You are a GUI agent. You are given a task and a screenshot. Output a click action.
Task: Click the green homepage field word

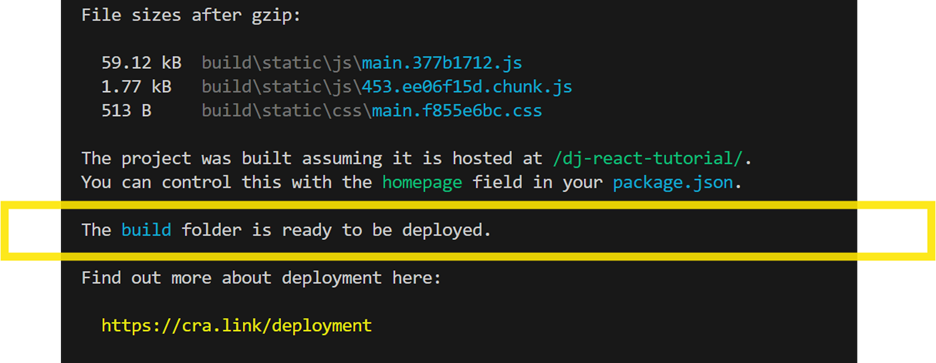(422, 182)
